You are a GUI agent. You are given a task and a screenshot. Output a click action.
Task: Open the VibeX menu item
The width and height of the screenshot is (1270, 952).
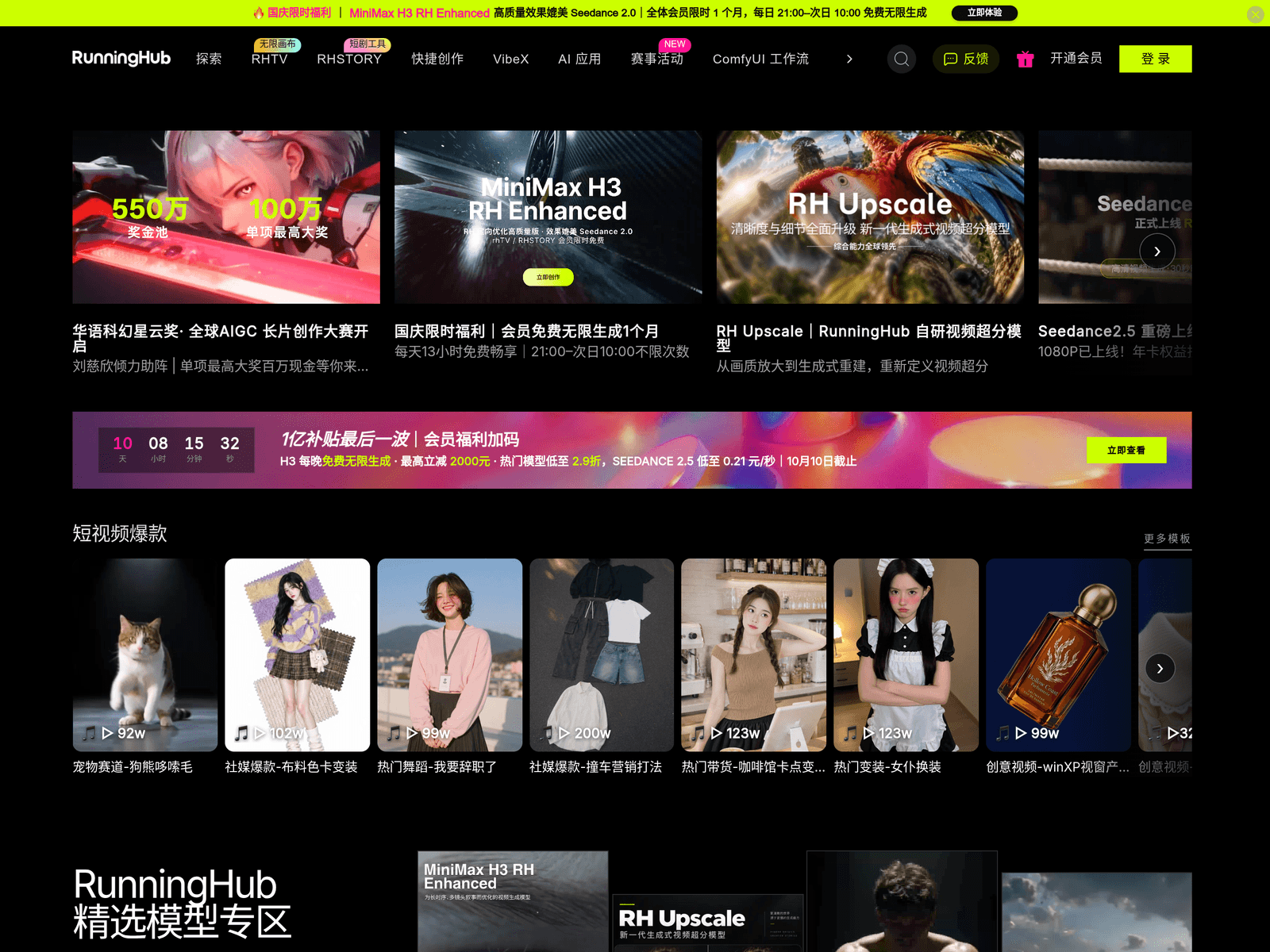click(x=510, y=59)
